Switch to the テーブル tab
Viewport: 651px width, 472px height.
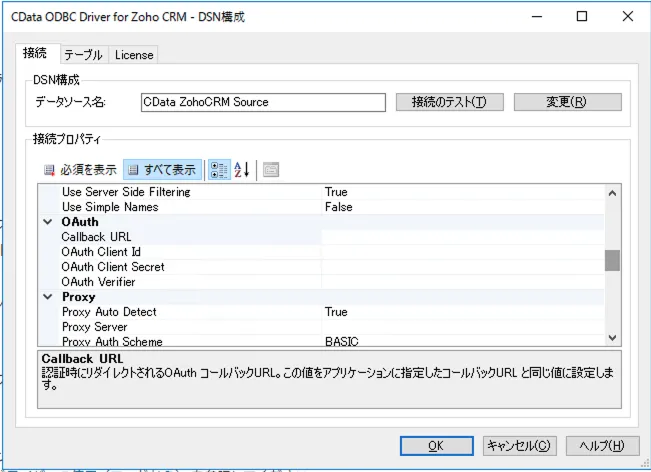tap(83, 55)
